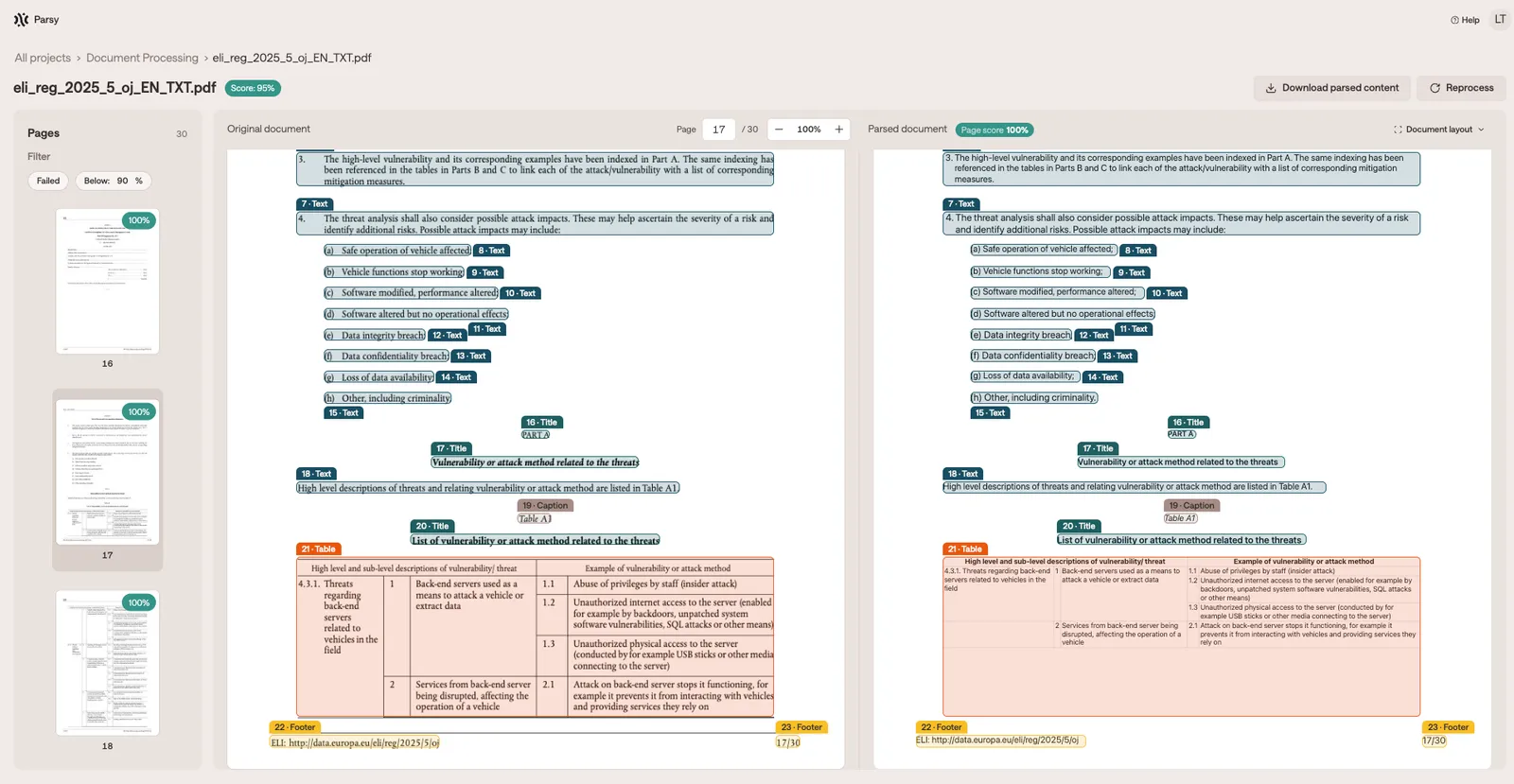Click the 15 · Text tag in original document
Viewport: 1514px width, 784px height.
343,413
